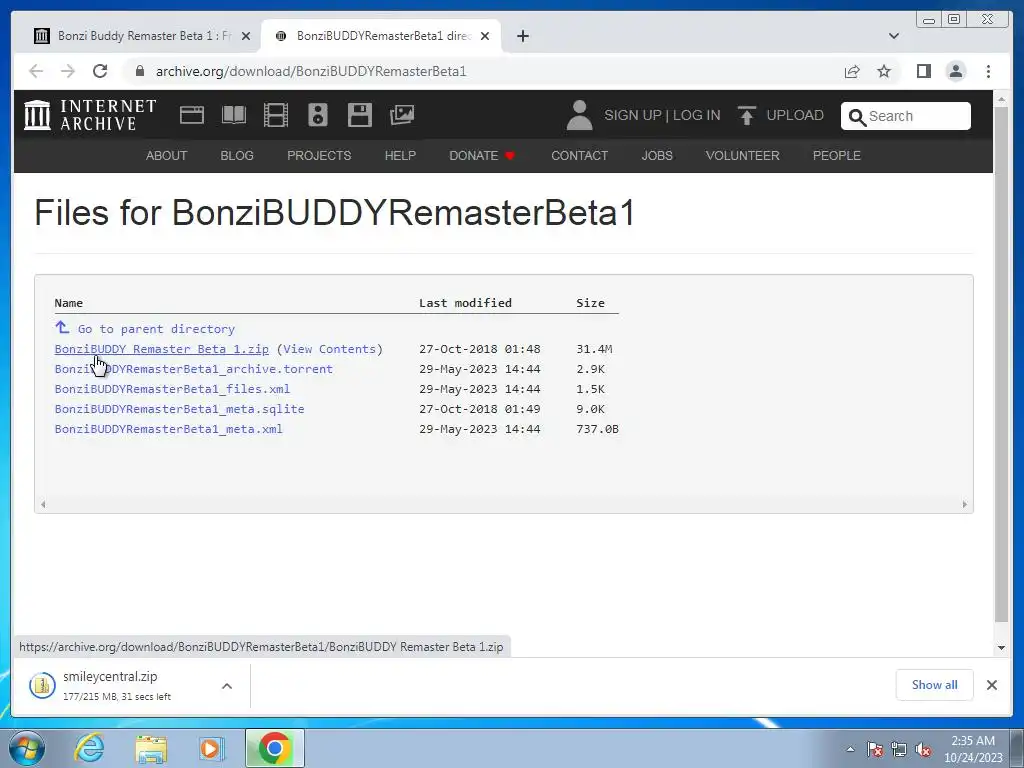Click the UPLOAD link
The height and width of the screenshot is (768, 1024).
coord(795,115)
